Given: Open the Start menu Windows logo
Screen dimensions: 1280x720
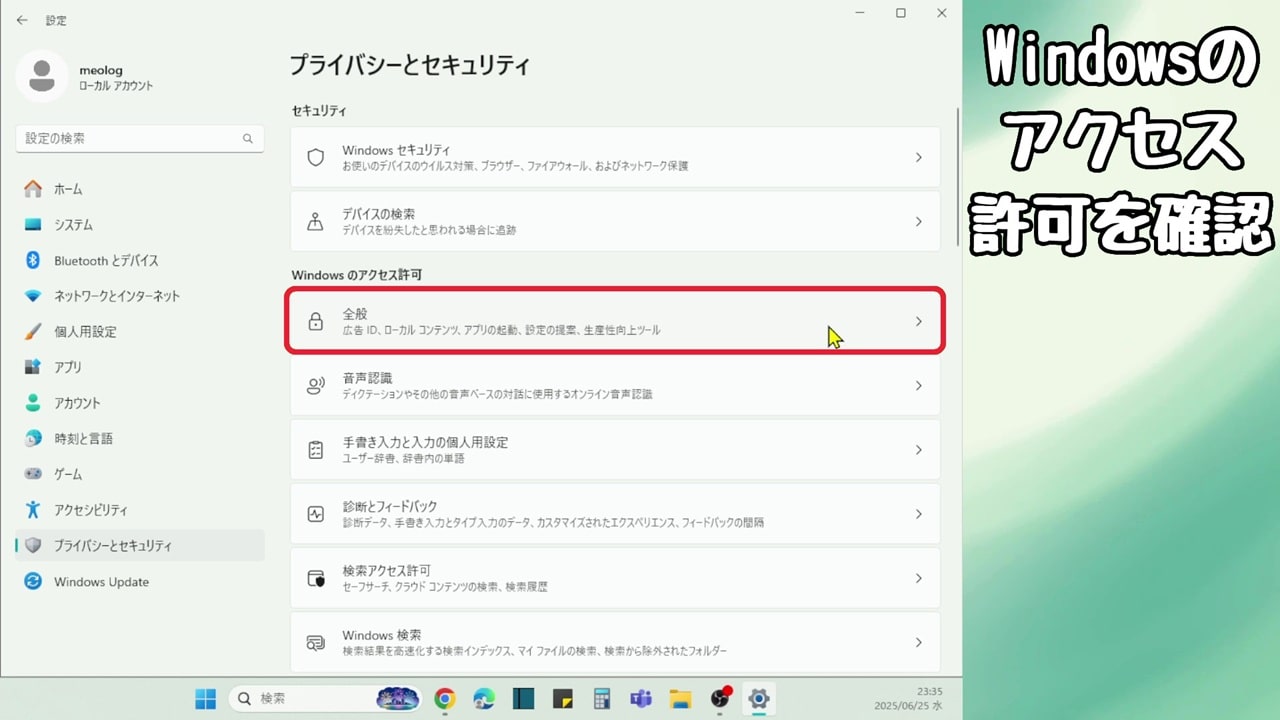Looking at the screenshot, I should pos(205,698).
